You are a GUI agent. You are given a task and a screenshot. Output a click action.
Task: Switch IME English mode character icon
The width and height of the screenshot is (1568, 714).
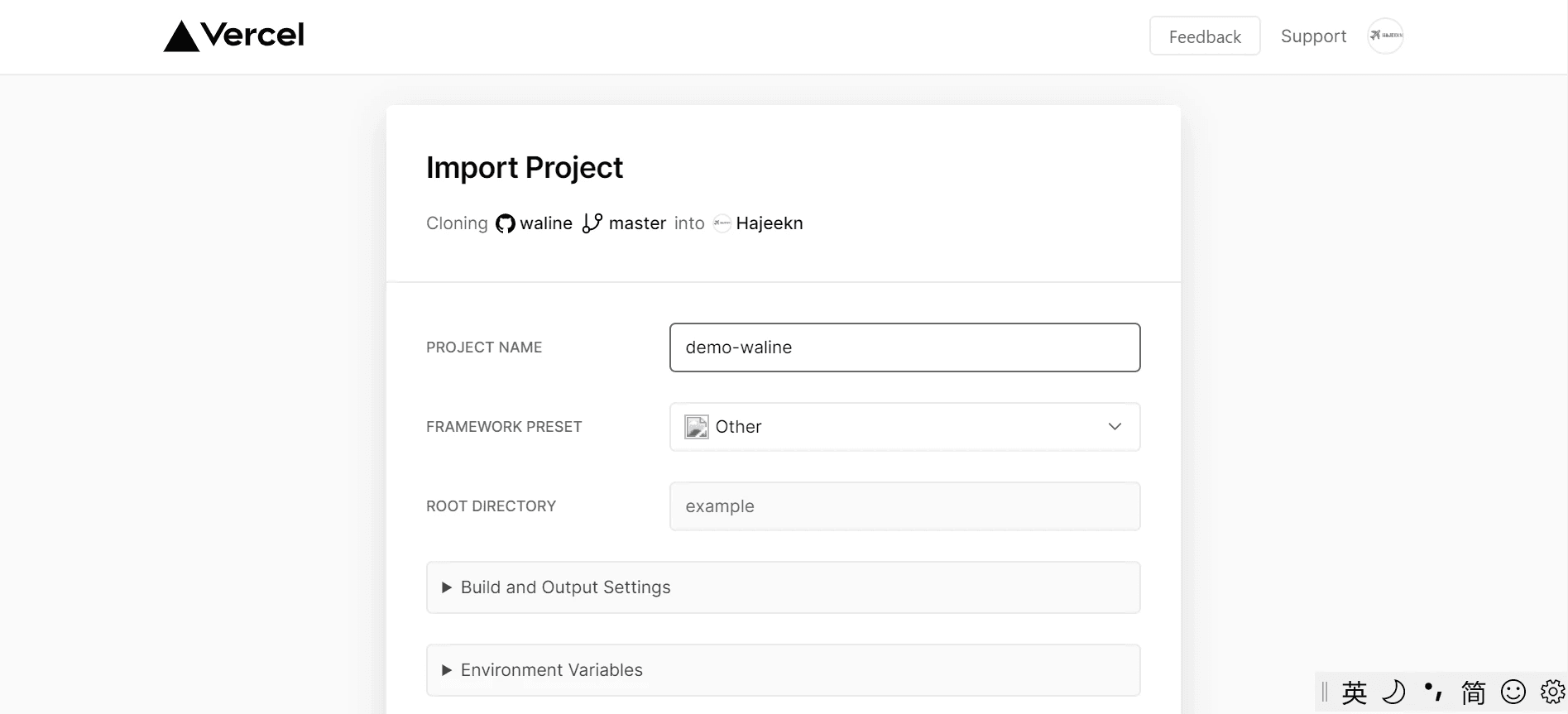coord(1354,692)
